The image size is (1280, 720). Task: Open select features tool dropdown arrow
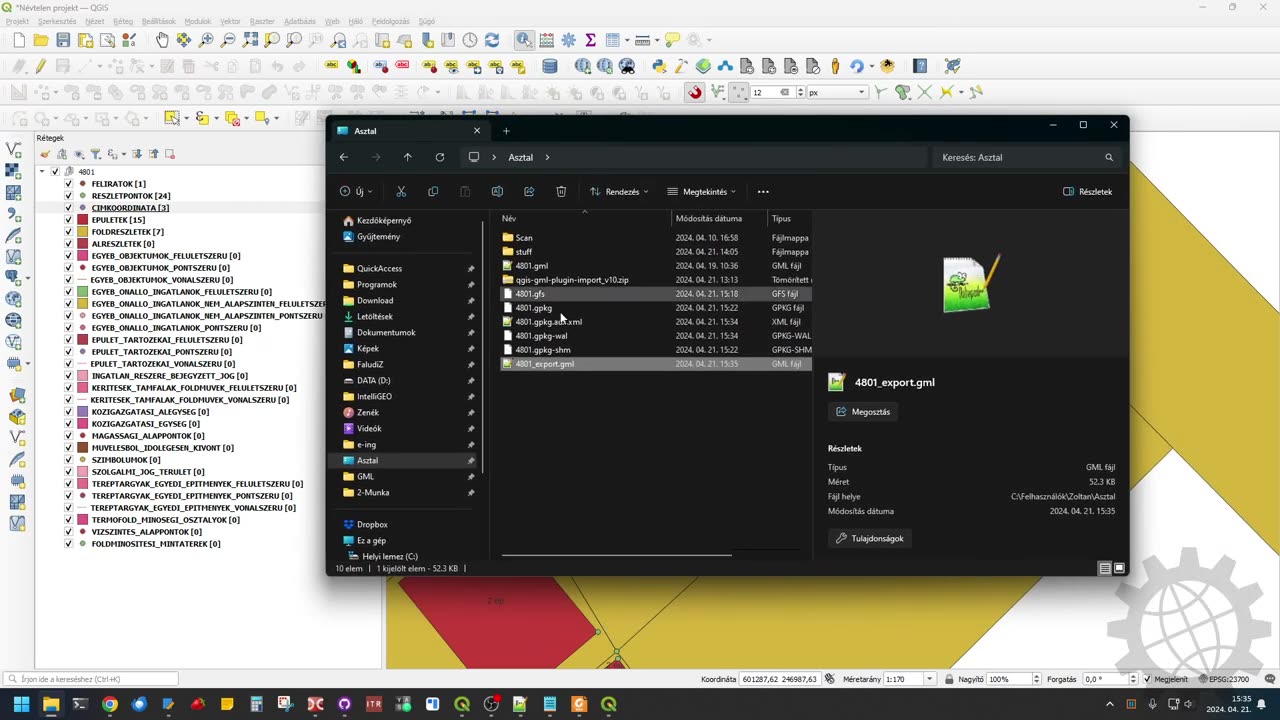point(185,118)
